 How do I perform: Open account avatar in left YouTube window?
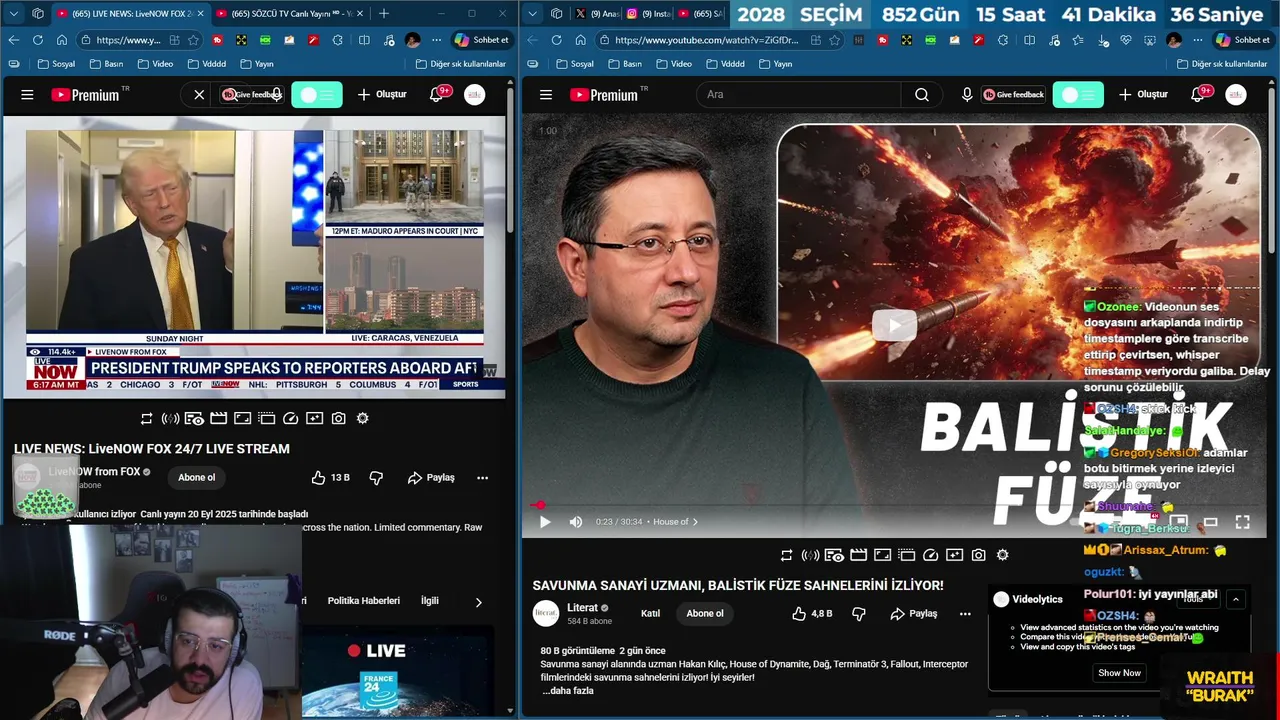tap(475, 95)
